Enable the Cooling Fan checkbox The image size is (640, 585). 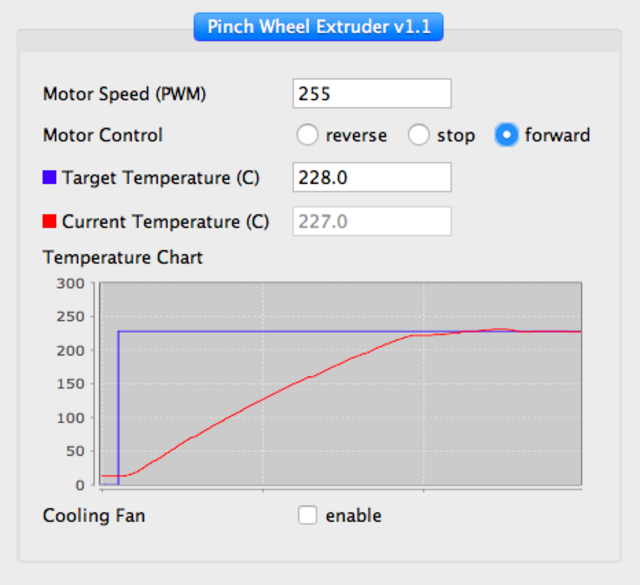(307, 515)
